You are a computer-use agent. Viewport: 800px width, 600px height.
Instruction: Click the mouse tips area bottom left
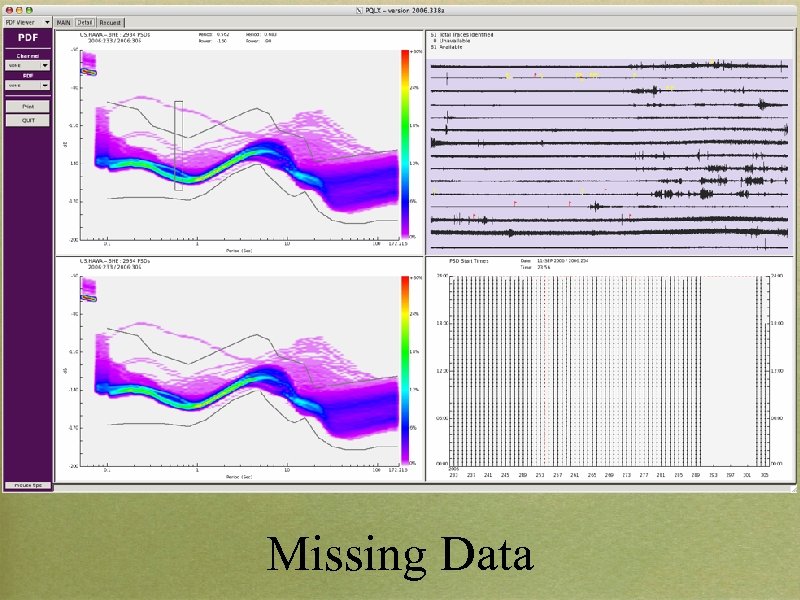pyautogui.click(x=27, y=483)
